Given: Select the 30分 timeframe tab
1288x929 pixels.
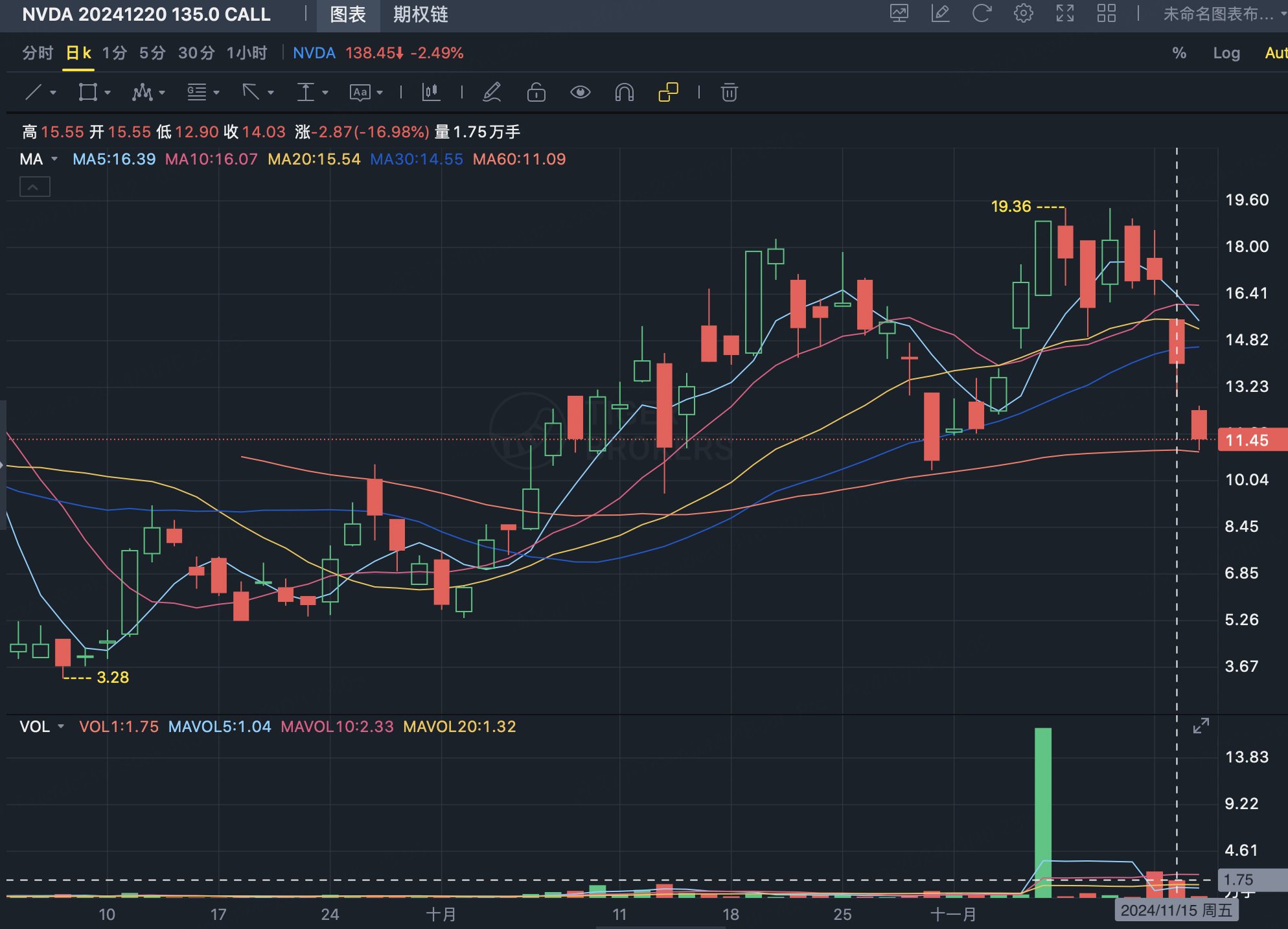Looking at the screenshot, I should 196,53.
